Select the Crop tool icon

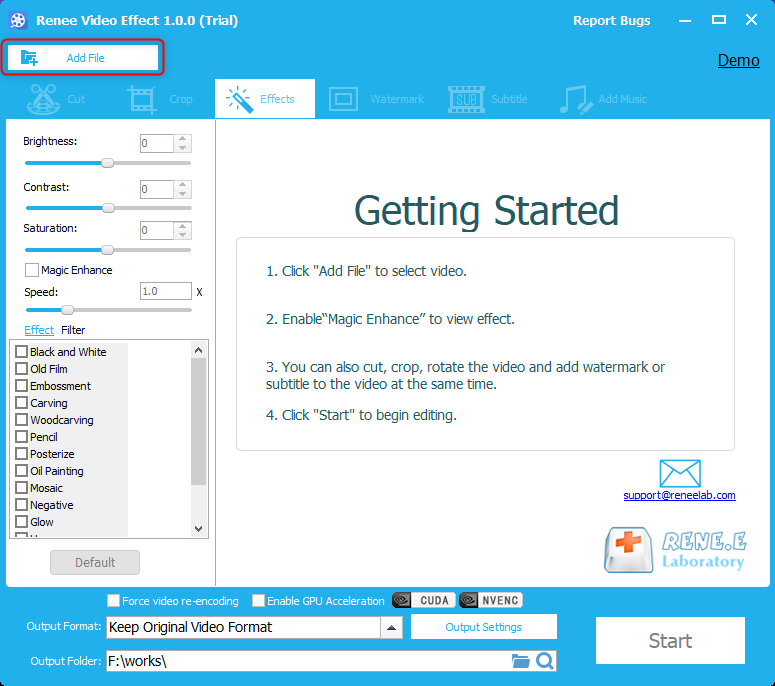142,99
